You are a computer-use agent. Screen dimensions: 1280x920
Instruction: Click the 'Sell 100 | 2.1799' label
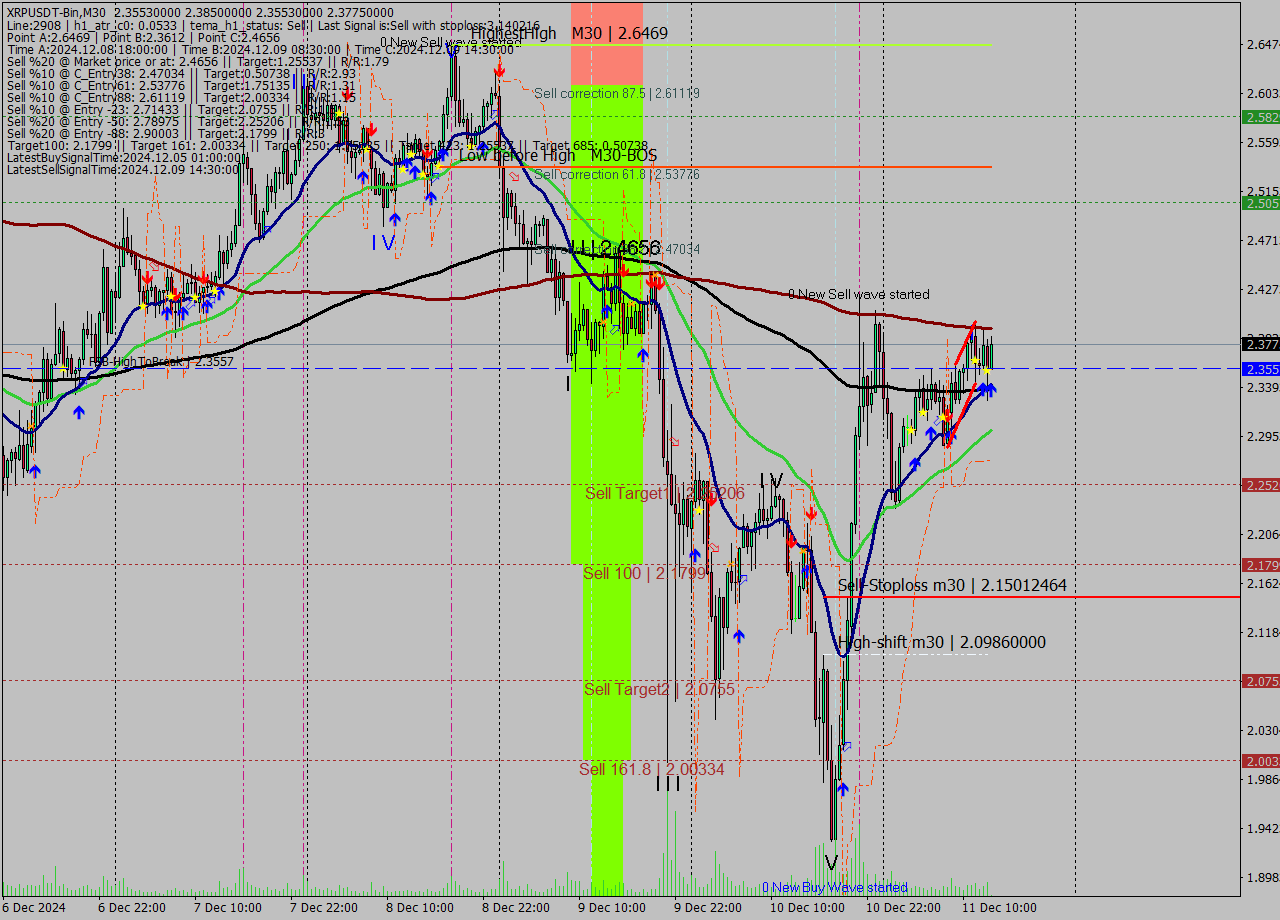click(x=645, y=573)
